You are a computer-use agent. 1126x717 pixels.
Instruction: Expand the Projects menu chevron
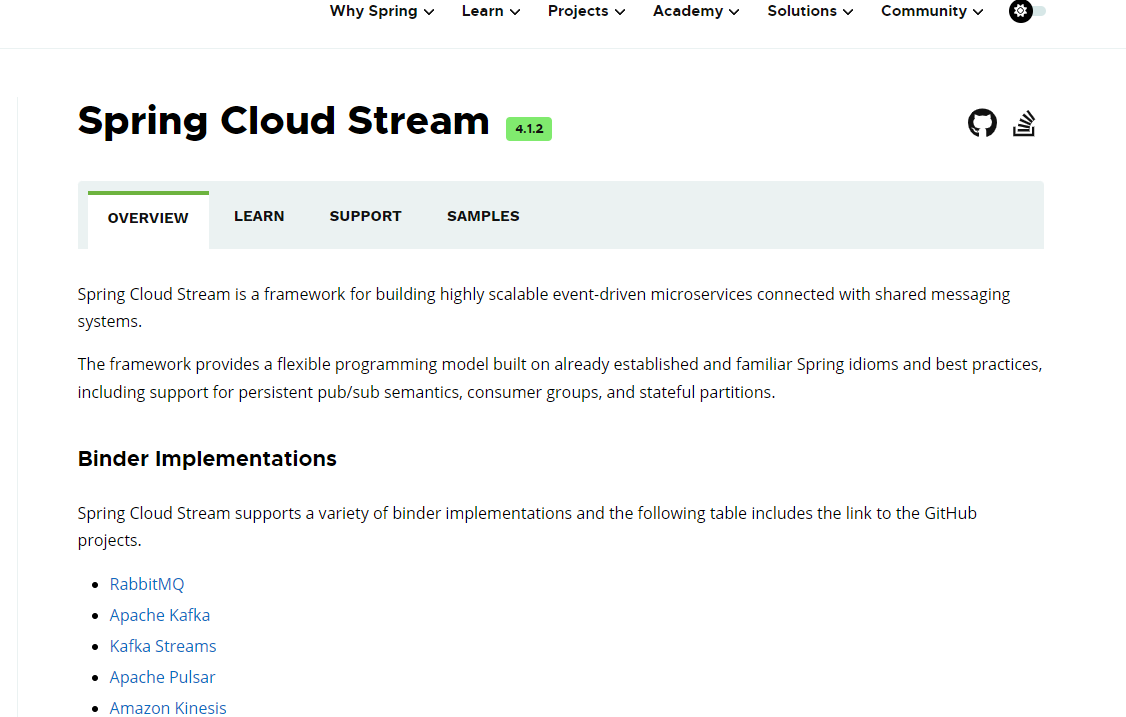click(x=621, y=11)
